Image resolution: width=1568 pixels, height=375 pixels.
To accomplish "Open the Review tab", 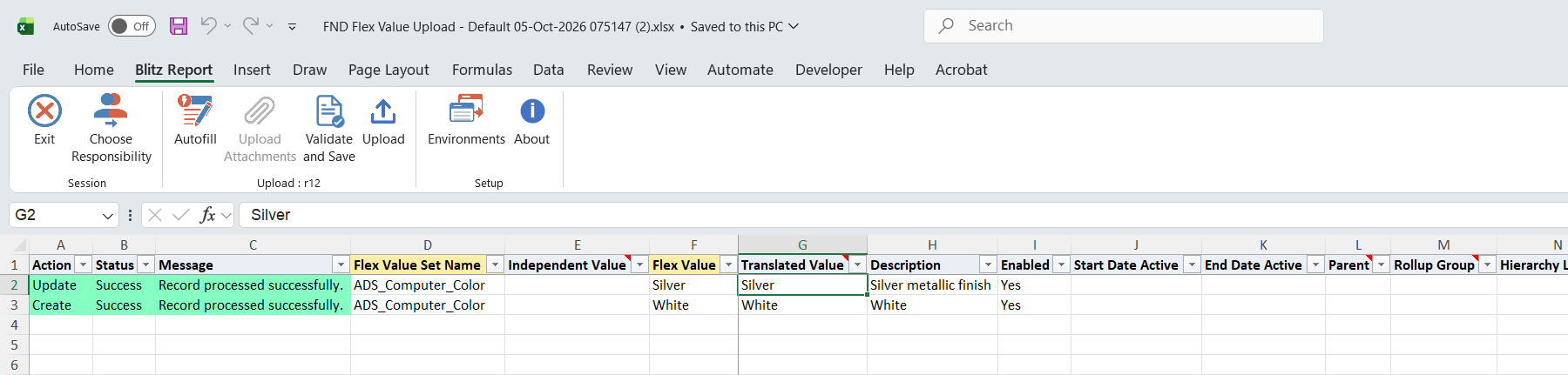I will pyautogui.click(x=610, y=70).
